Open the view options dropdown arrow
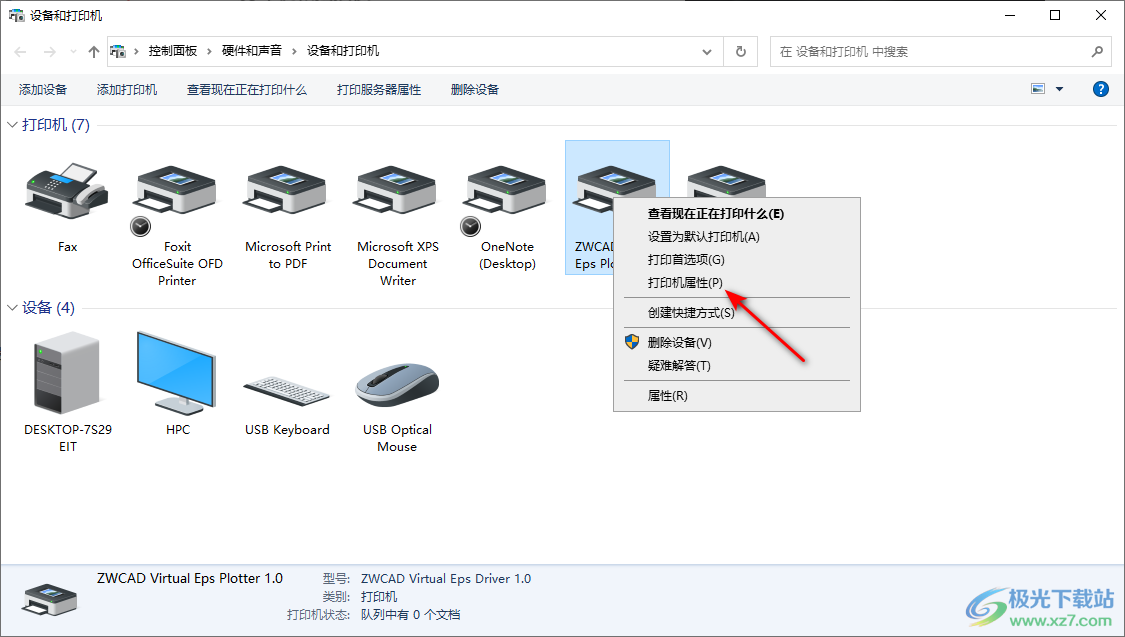Screen dimensions: 1125x637 point(1060,89)
